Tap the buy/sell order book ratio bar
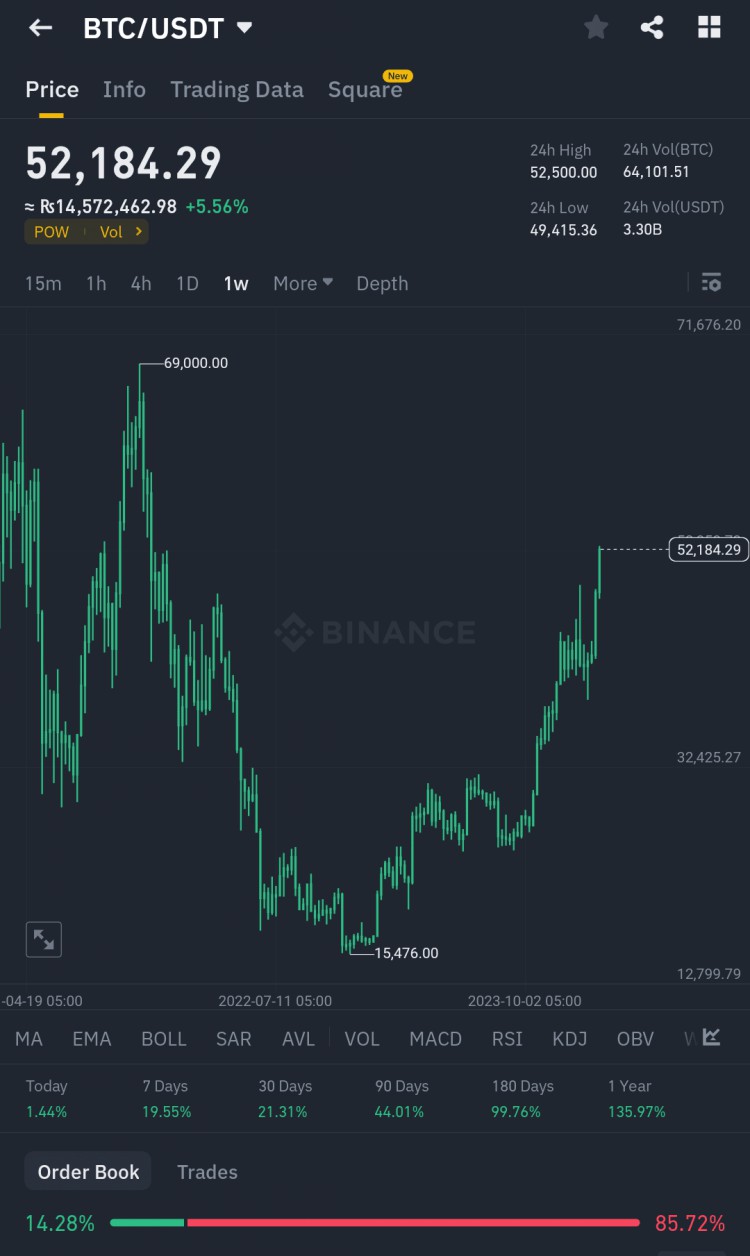This screenshot has height=1256, width=750. 374,1223
